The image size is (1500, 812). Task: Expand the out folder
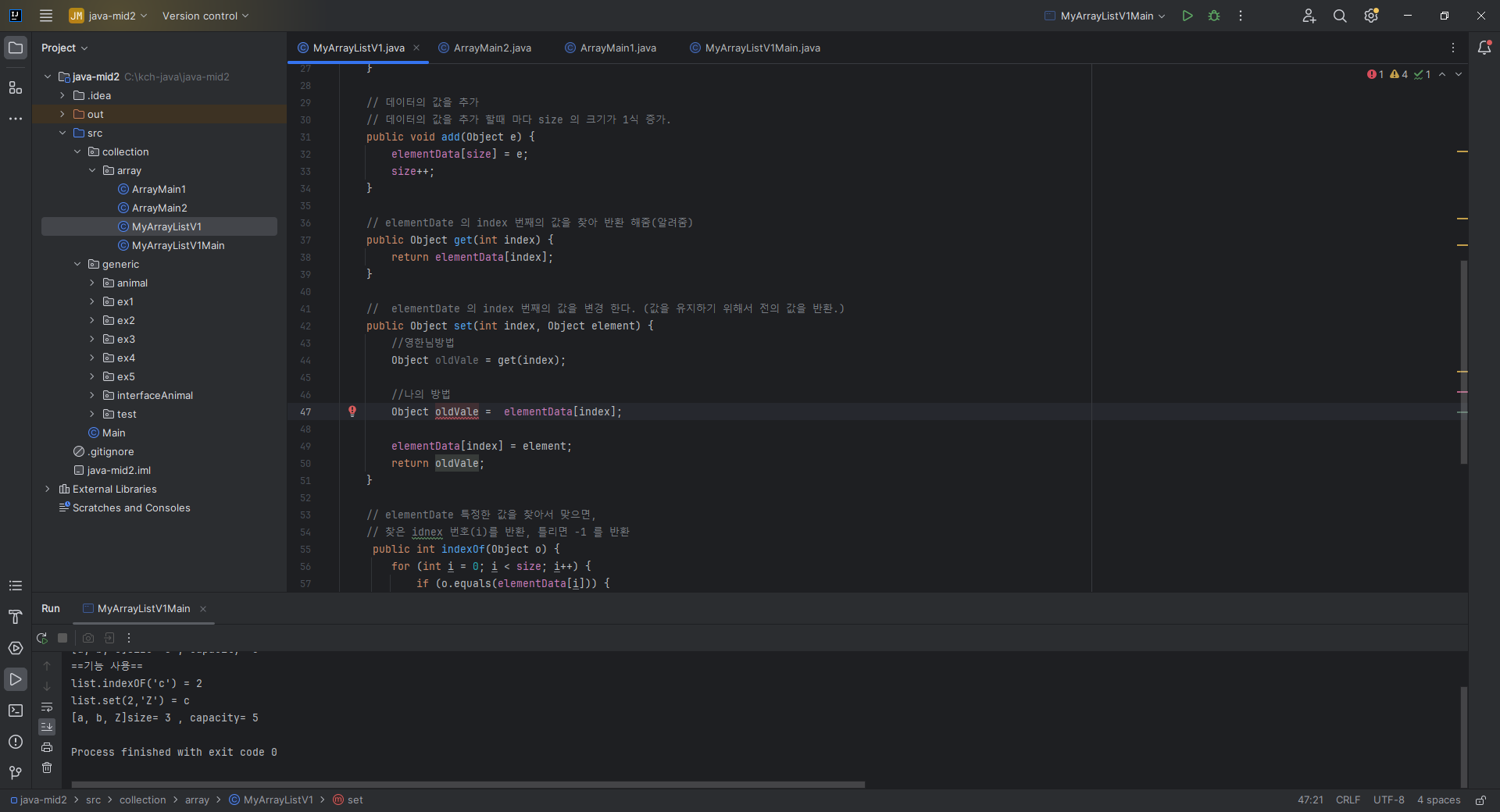(x=62, y=114)
